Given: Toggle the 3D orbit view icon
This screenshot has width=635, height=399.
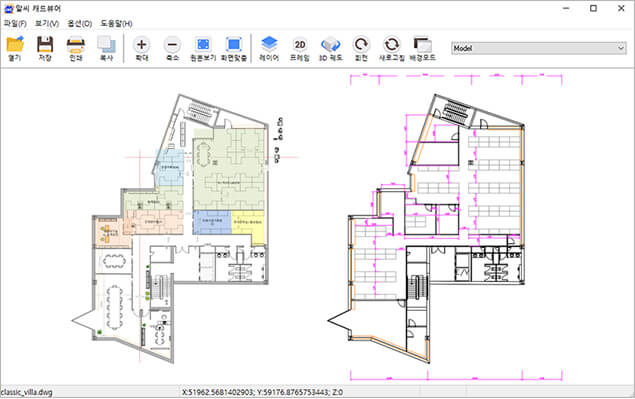Looking at the screenshot, I should [x=331, y=45].
